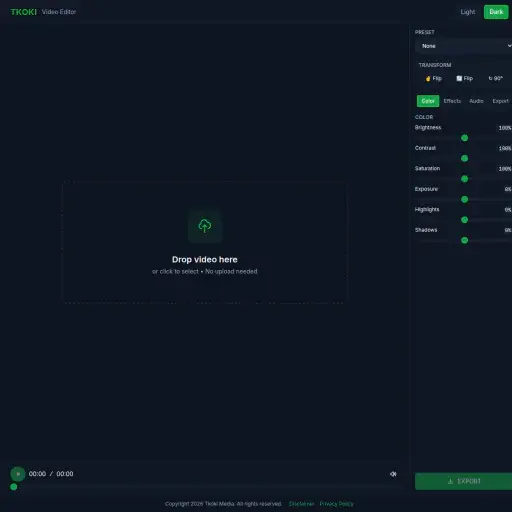
Task: Open the Privacy Policy link
Action: 336,504
